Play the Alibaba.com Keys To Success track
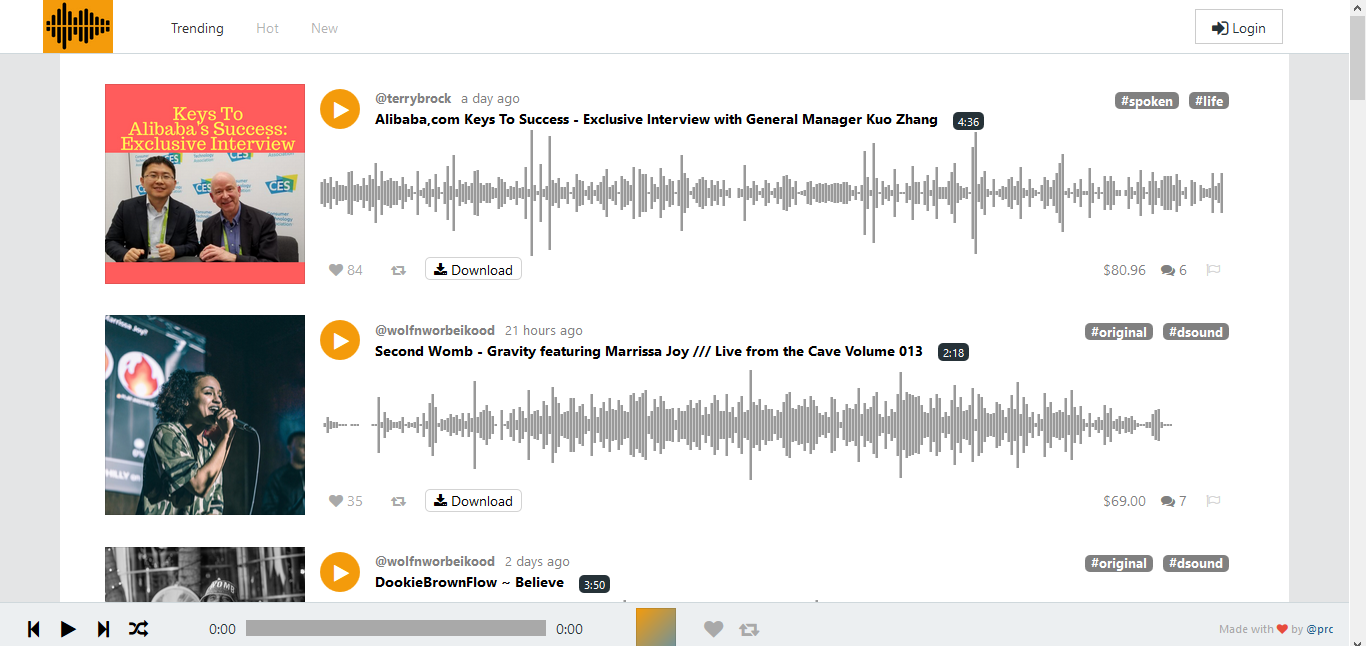 [340, 109]
